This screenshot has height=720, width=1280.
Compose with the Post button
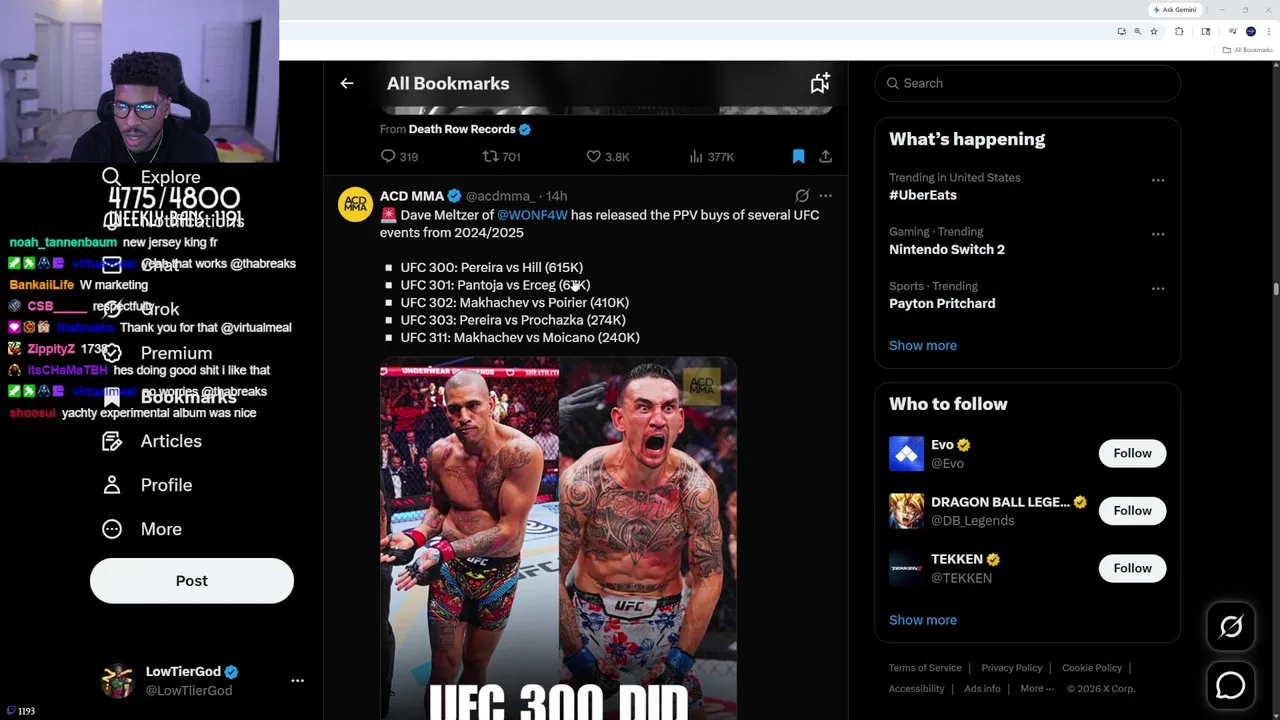click(192, 581)
